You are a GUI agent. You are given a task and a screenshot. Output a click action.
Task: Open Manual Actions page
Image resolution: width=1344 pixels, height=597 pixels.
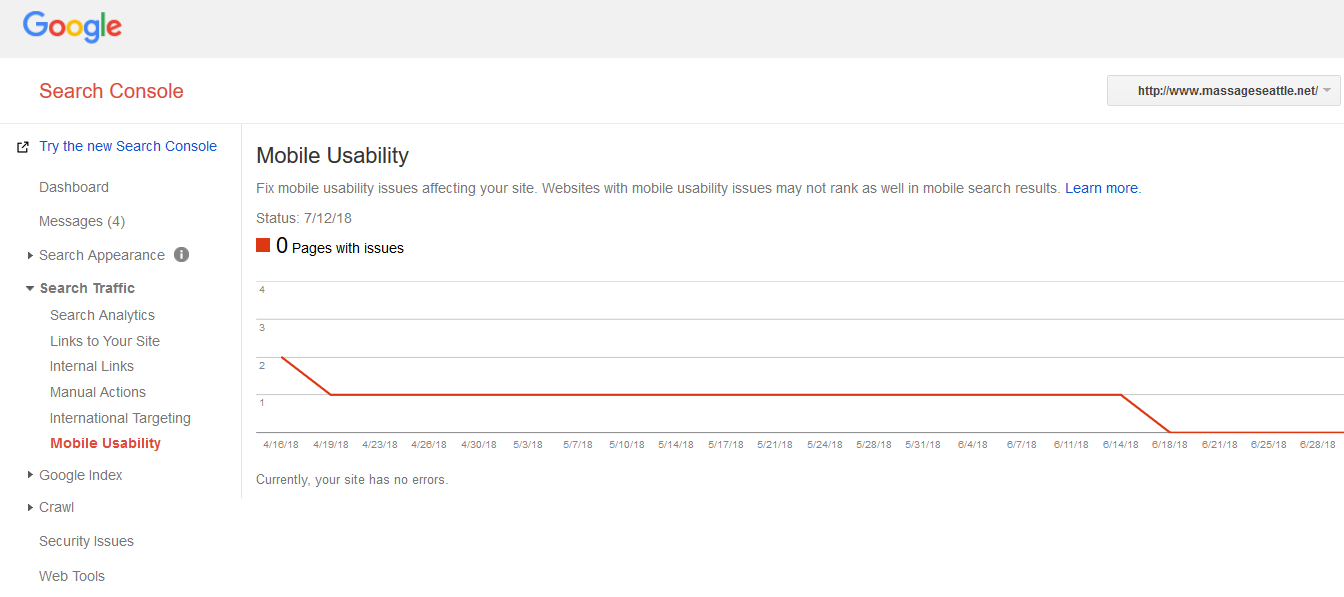(x=98, y=392)
